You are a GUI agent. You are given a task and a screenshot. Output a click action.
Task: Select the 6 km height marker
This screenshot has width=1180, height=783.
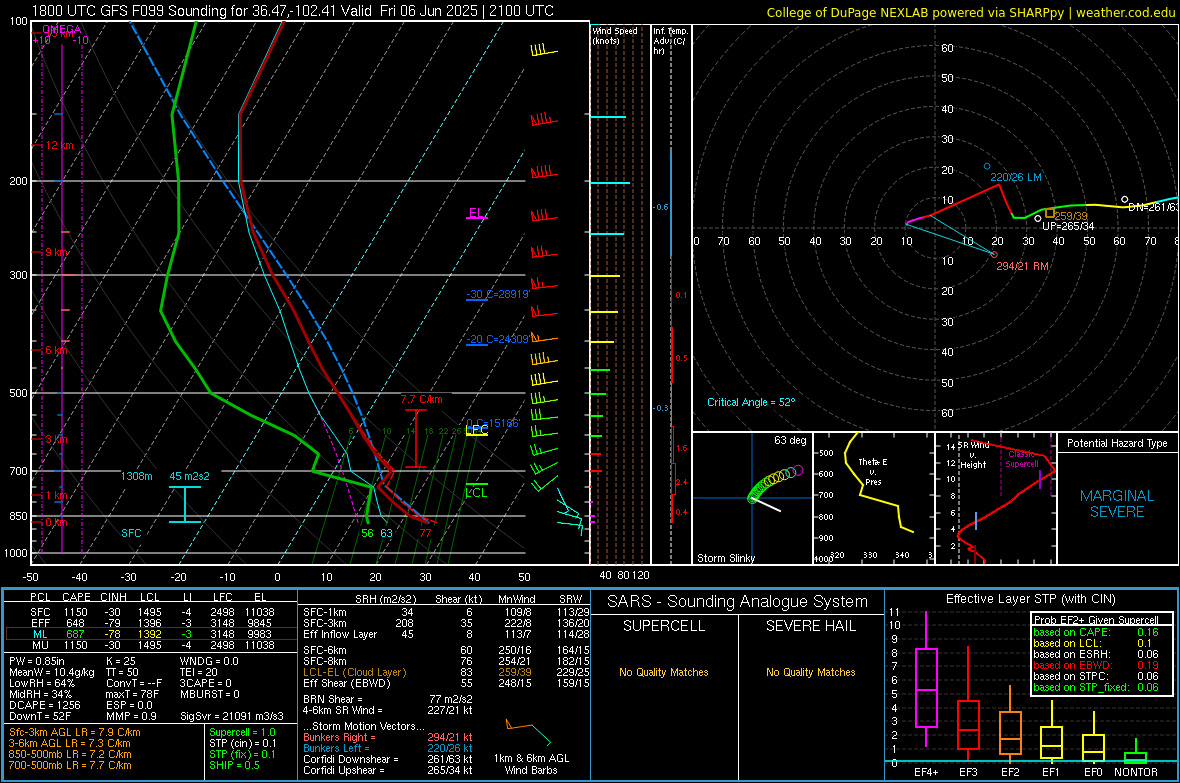56,350
